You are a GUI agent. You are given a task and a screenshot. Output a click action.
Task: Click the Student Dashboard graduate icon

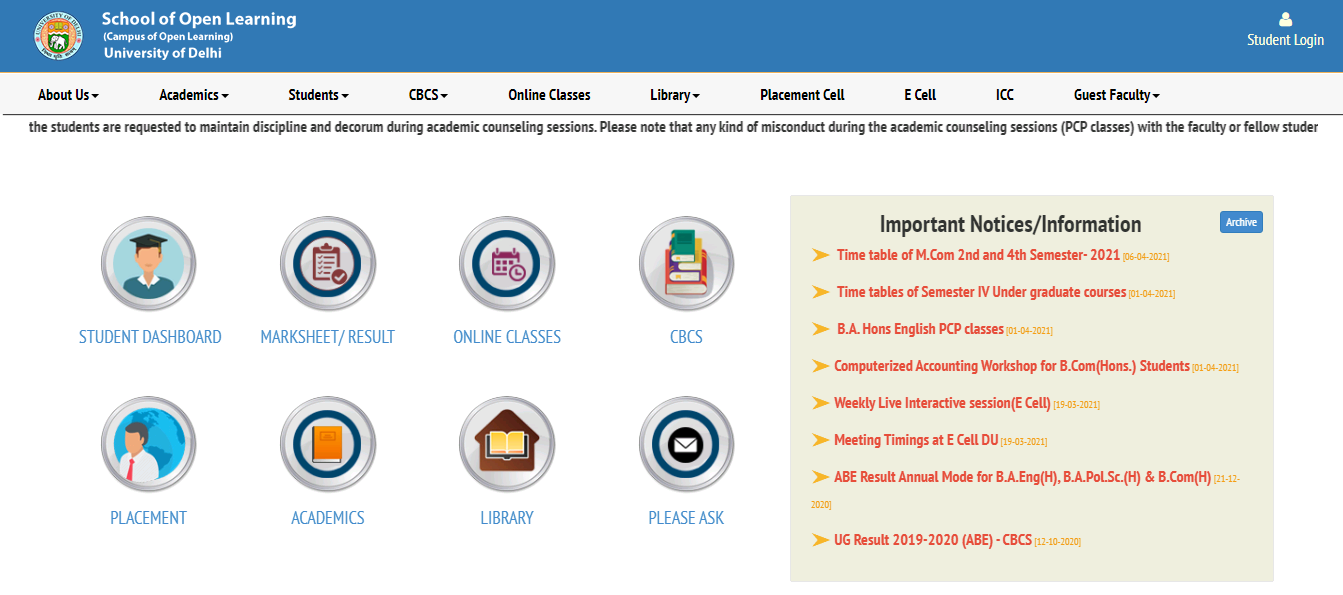point(149,264)
